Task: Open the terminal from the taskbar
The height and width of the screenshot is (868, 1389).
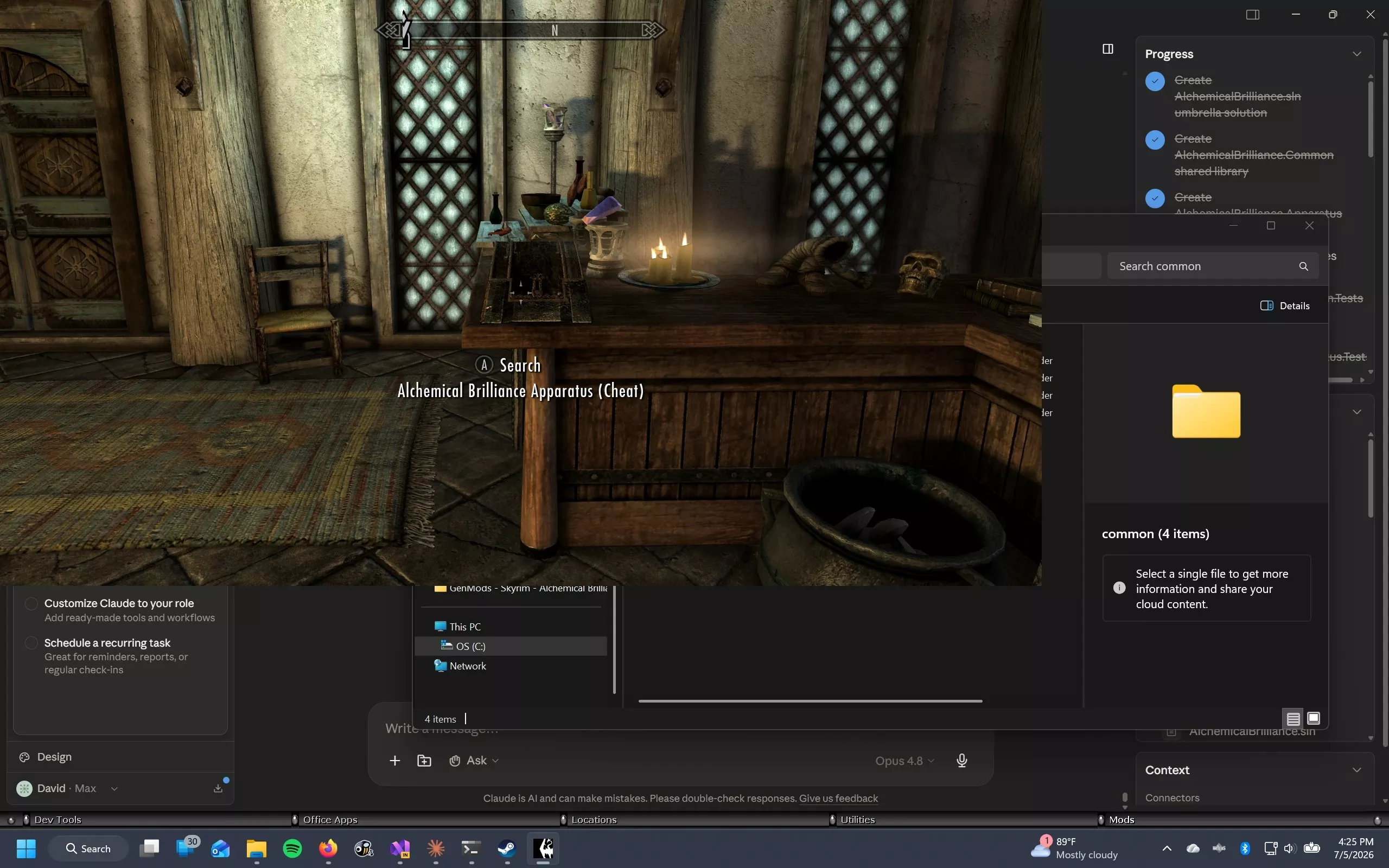Action: (471, 848)
